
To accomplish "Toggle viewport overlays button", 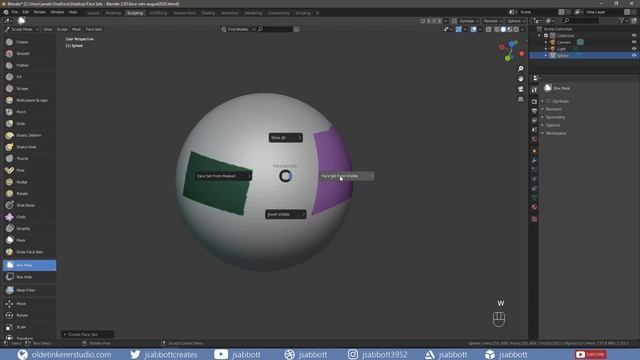I will click(x=473, y=29).
